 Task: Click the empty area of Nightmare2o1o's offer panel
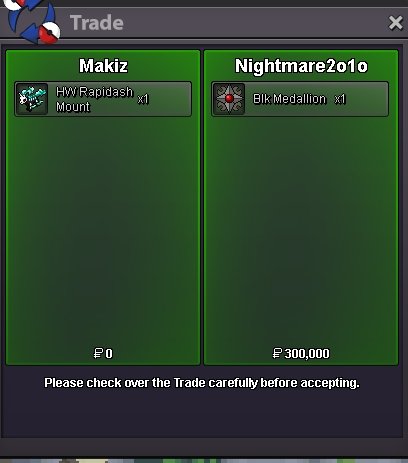click(x=301, y=230)
